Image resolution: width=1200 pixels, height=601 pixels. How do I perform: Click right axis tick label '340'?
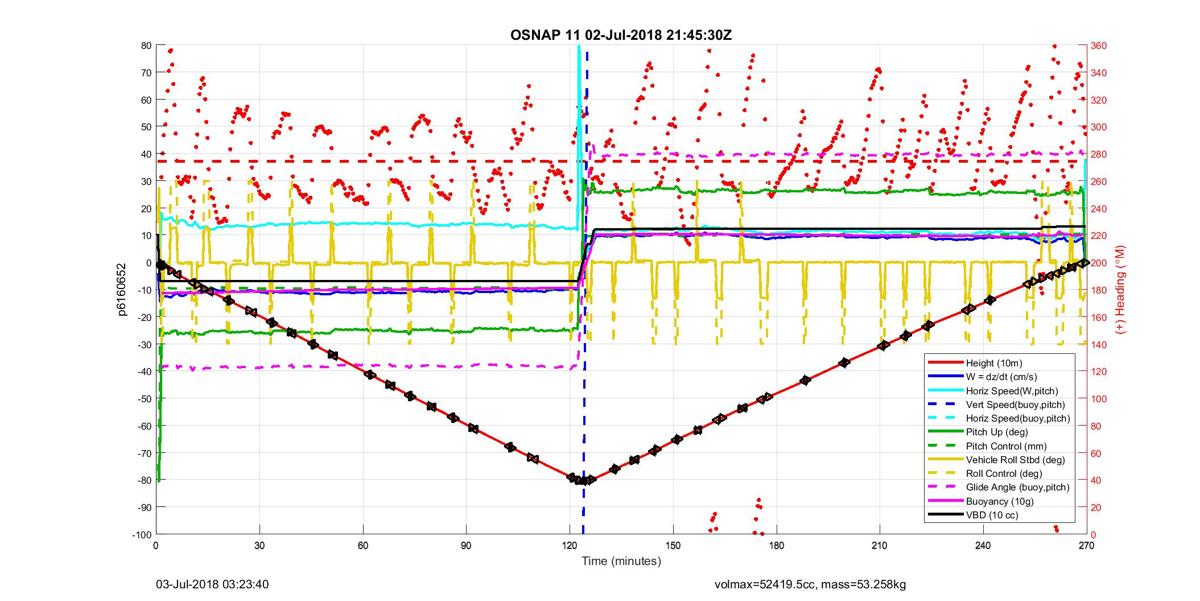coord(1099,72)
